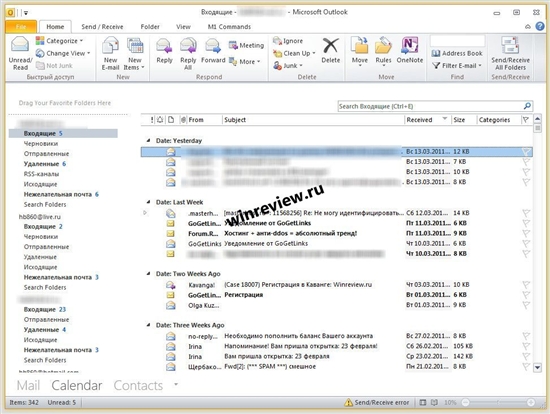
Task: Open Contacts in the navigation bar
Action: 138,385
